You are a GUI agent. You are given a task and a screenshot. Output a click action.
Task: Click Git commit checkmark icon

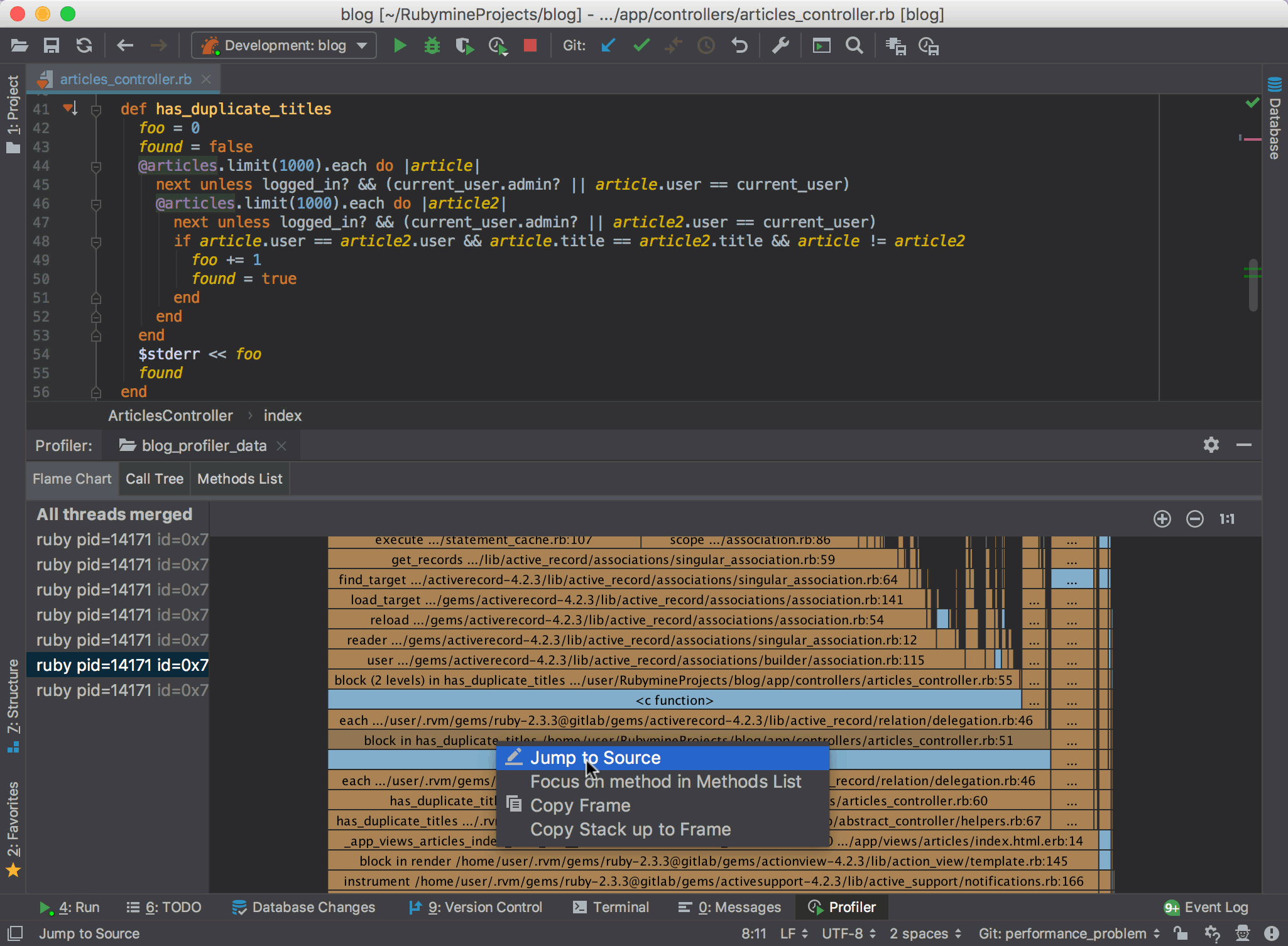[x=641, y=46]
